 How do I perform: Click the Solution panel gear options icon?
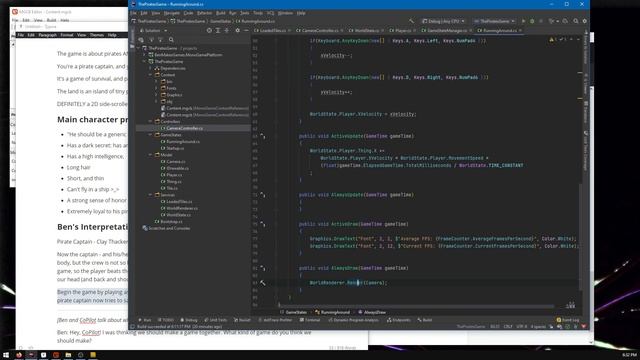pos(238,30)
